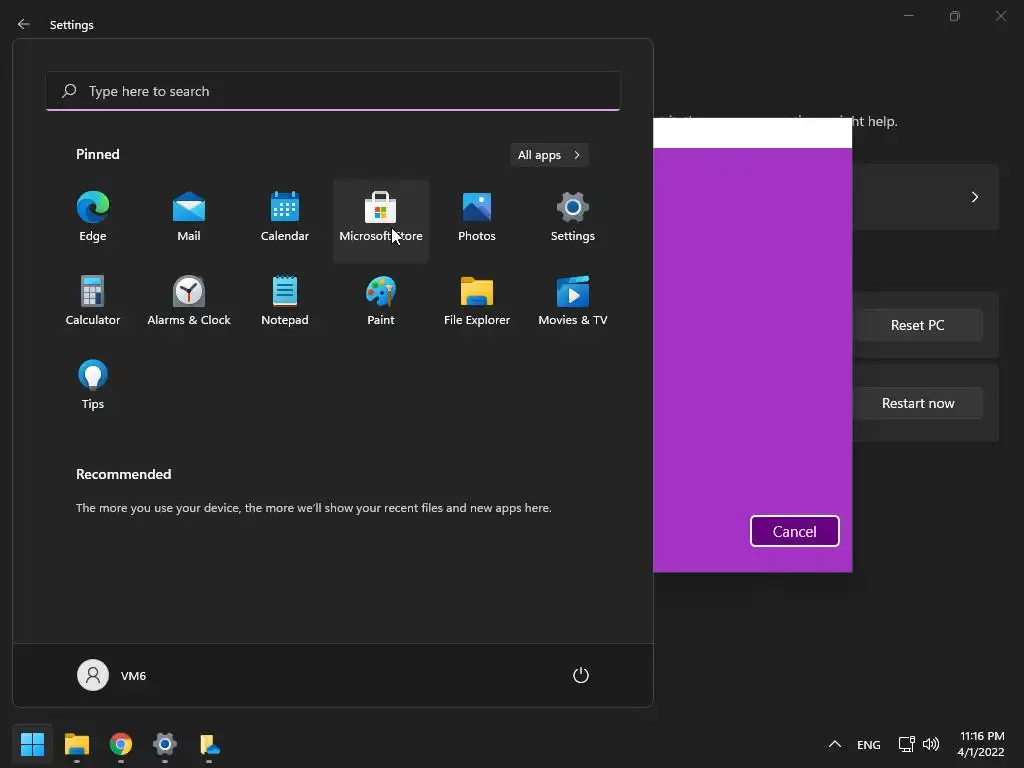Image resolution: width=1024 pixels, height=768 pixels.
Task: Restore down the Settings window
Action: click(x=955, y=16)
